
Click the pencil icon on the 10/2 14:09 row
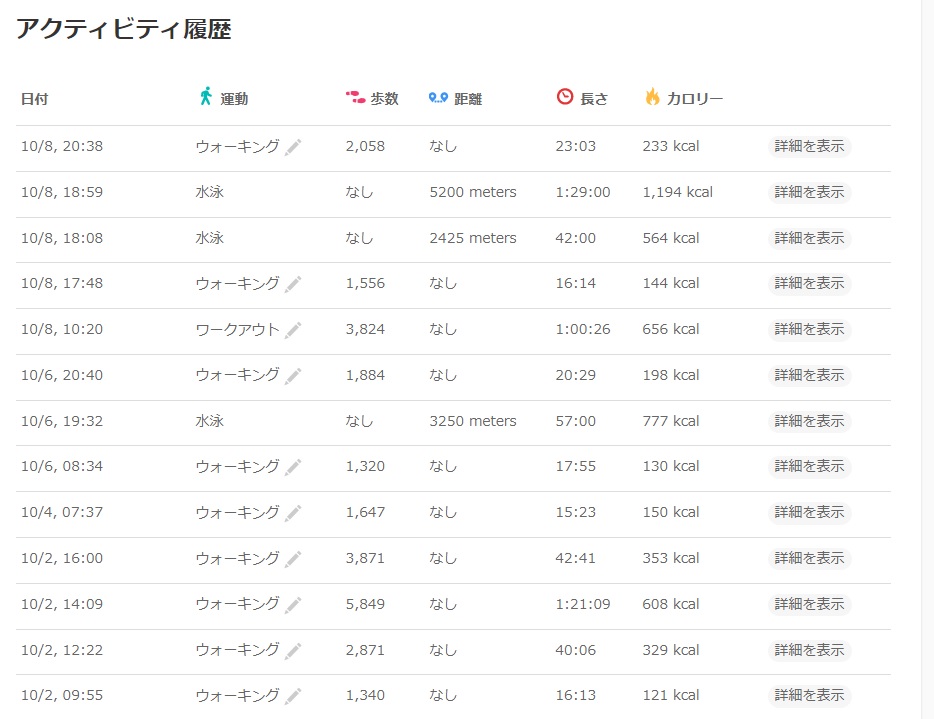pos(293,605)
